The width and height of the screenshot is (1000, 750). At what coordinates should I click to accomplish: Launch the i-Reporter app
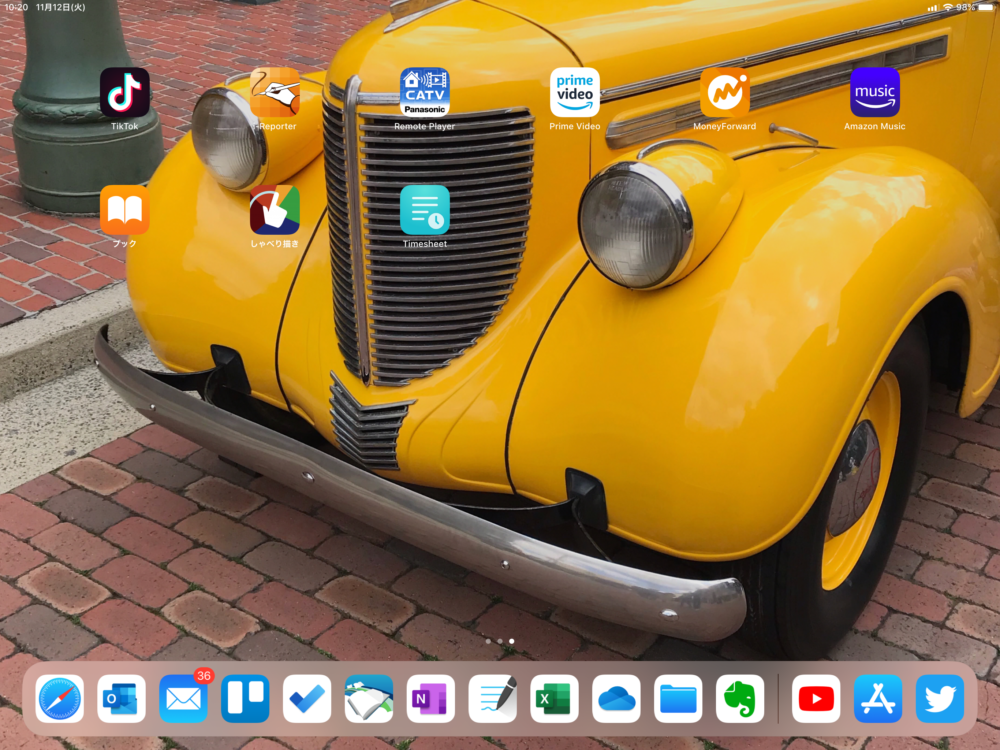275,92
